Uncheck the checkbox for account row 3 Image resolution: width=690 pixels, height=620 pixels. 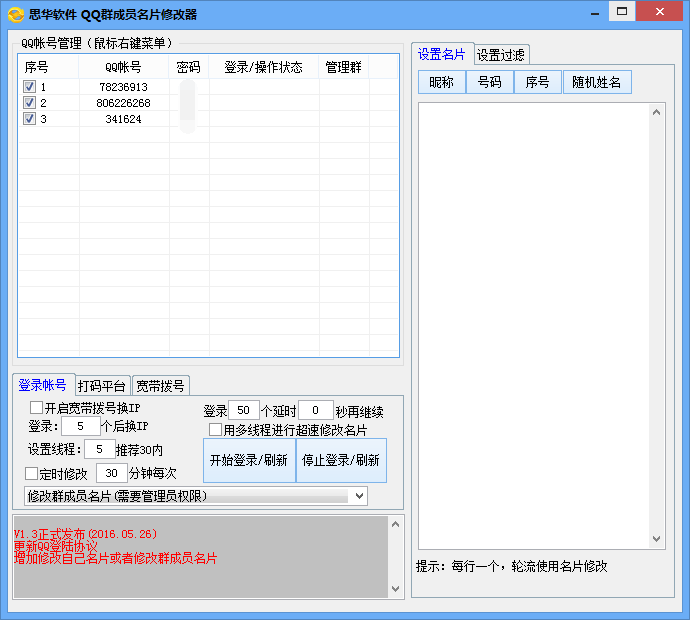pos(29,119)
